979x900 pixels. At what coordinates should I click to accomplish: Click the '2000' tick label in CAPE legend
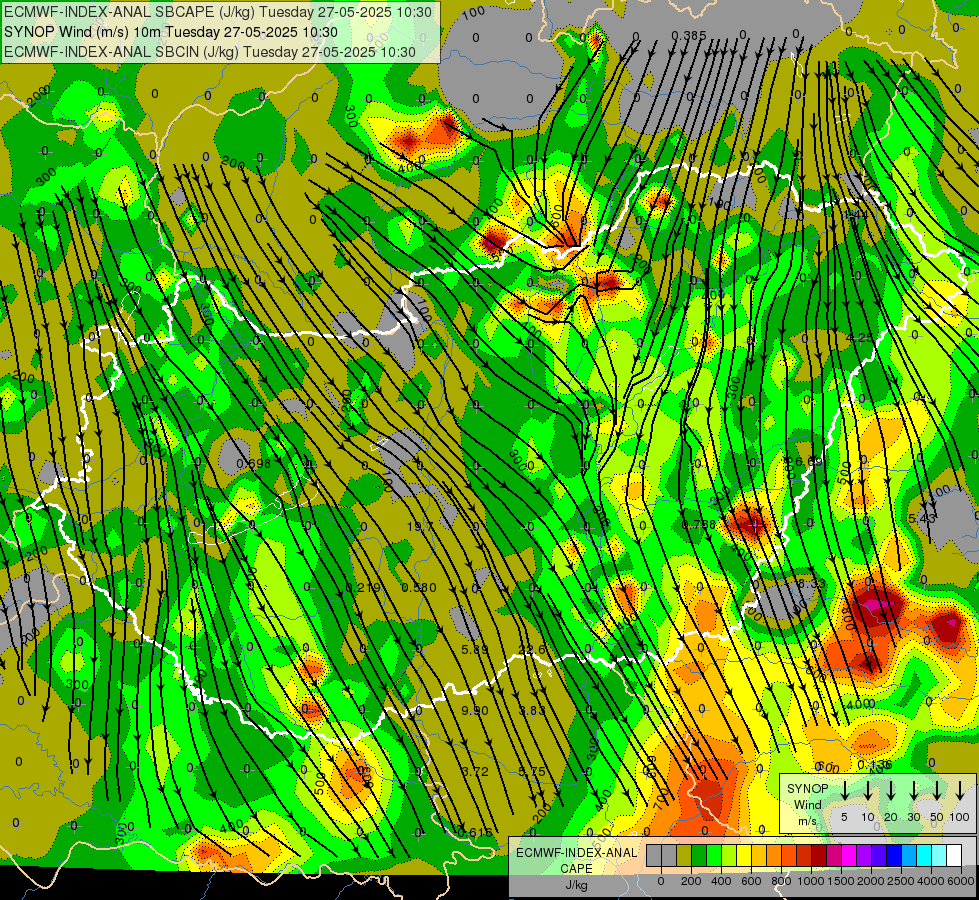pyautogui.click(x=870, y=881)
